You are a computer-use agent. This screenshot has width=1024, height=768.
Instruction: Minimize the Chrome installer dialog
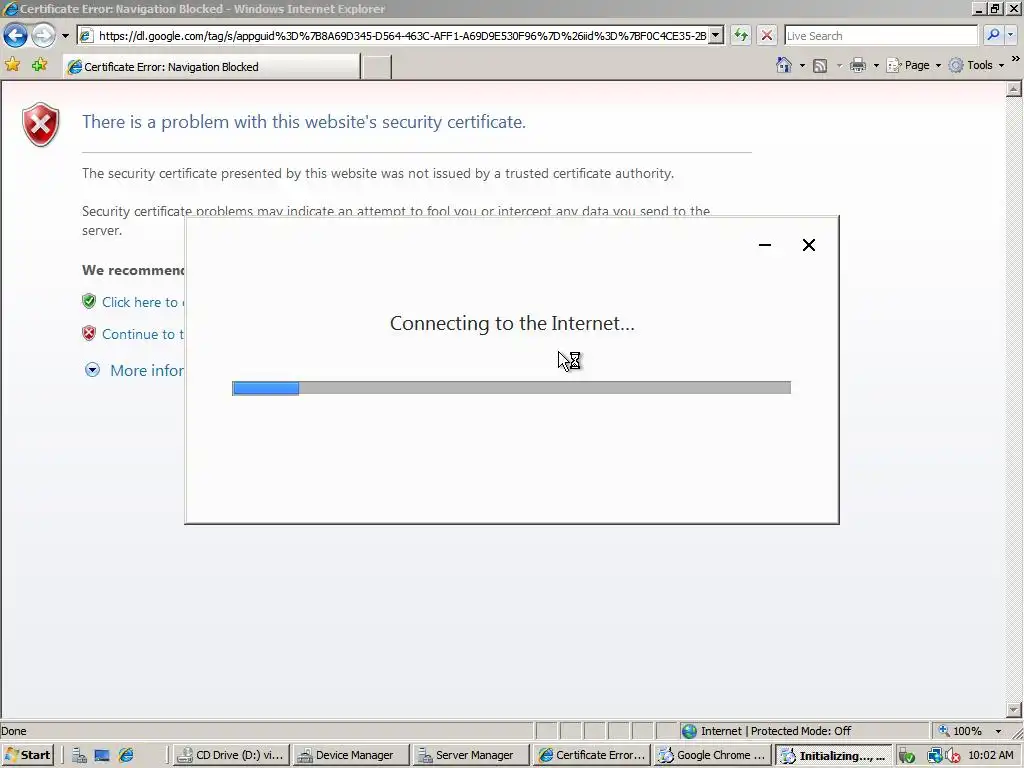765,245
